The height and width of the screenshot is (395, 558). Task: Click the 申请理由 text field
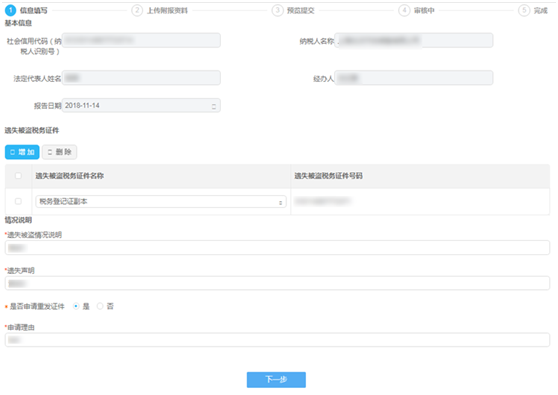277,339
